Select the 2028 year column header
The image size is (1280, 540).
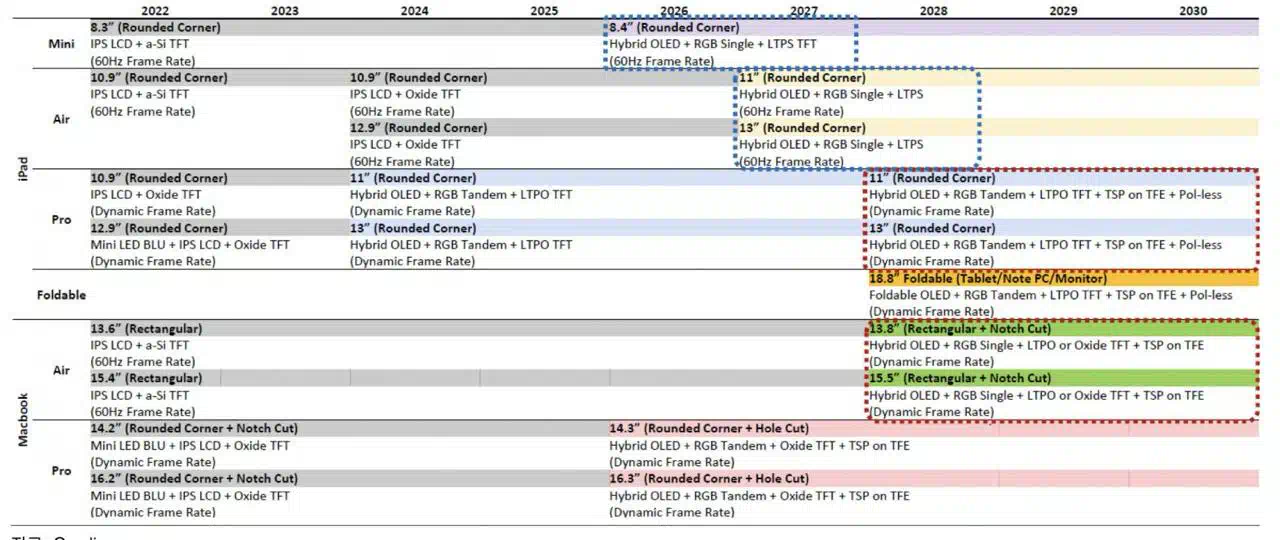point(933,11)
